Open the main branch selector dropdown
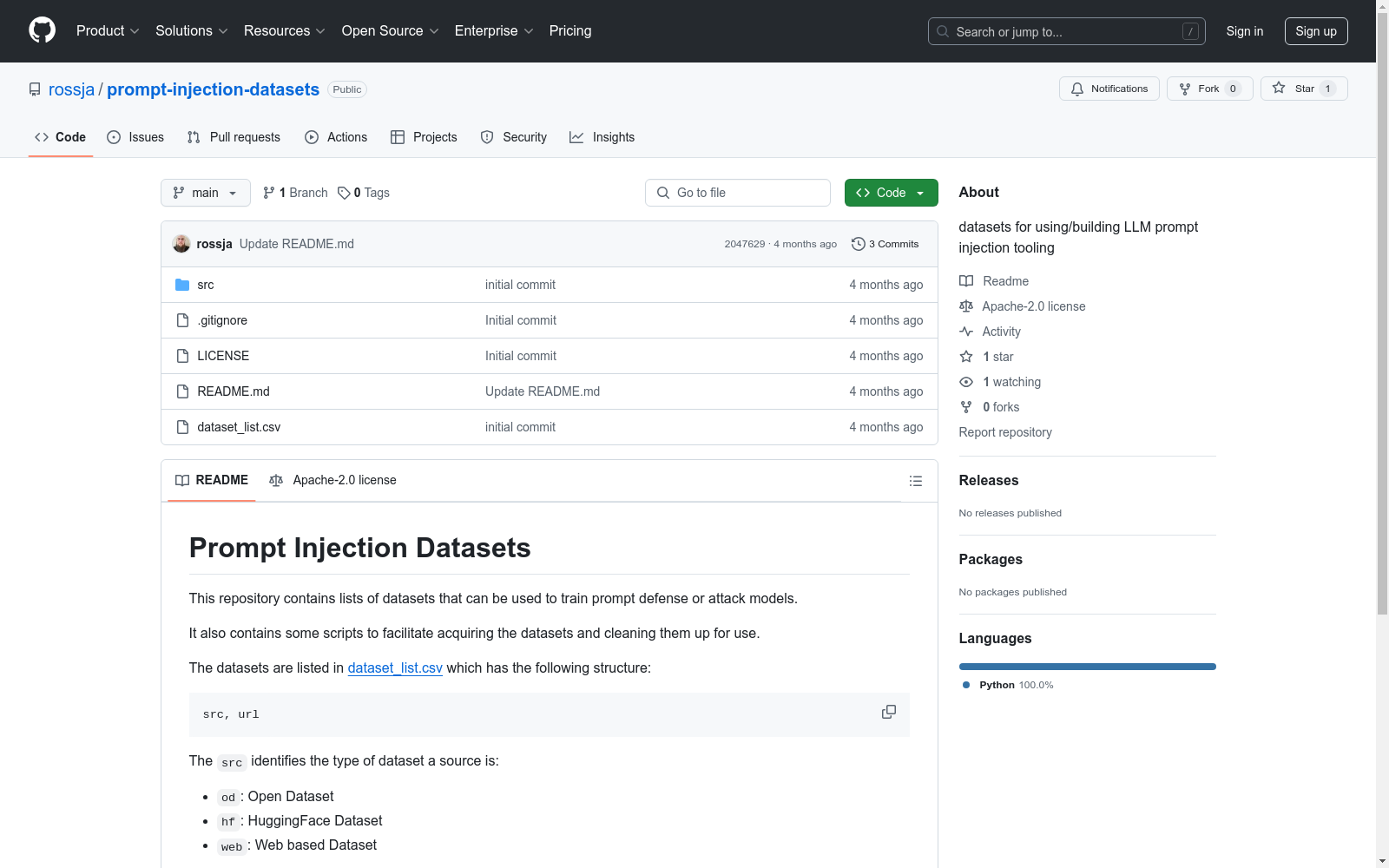 [206, 193]
